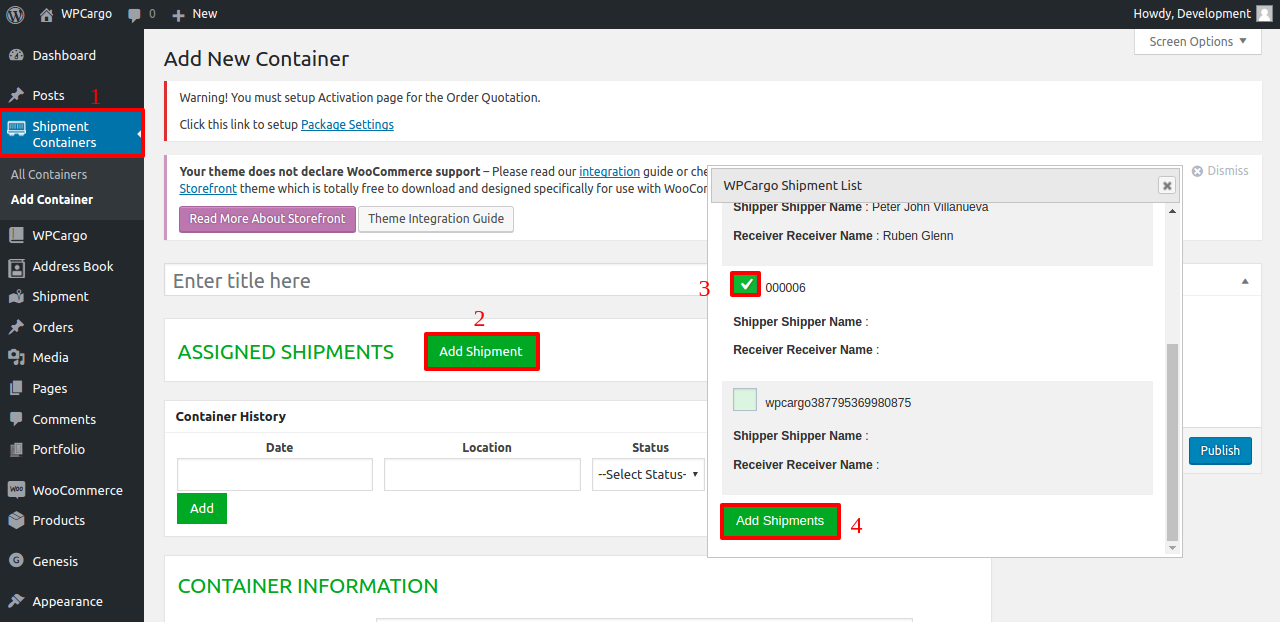Click the Pages icon in sidebar

coord(16,388)
